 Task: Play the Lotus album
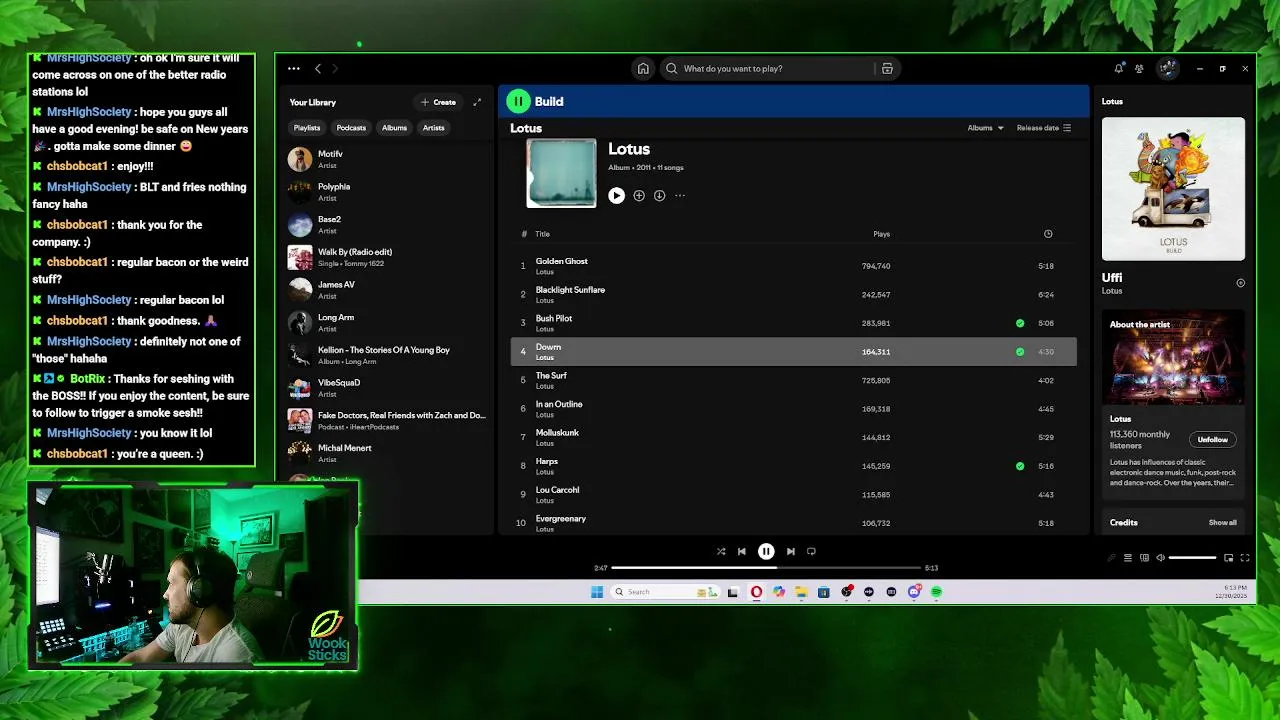coord(616,196)
